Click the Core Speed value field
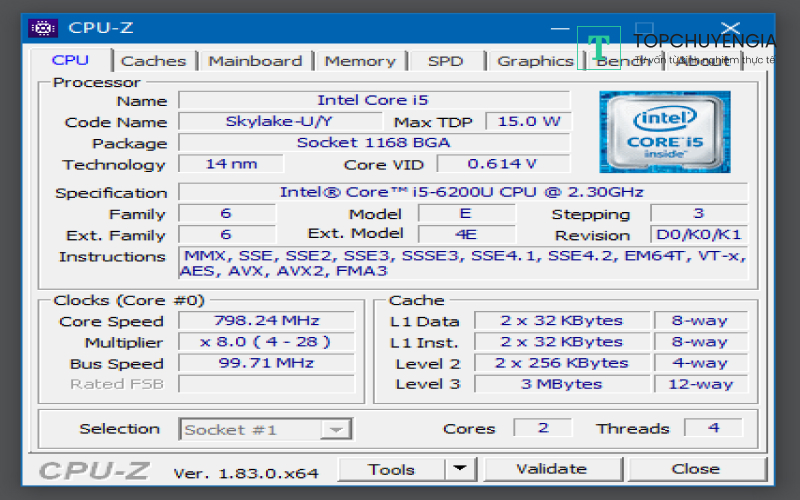Screen dimensions: 800x500 point(266,321)
